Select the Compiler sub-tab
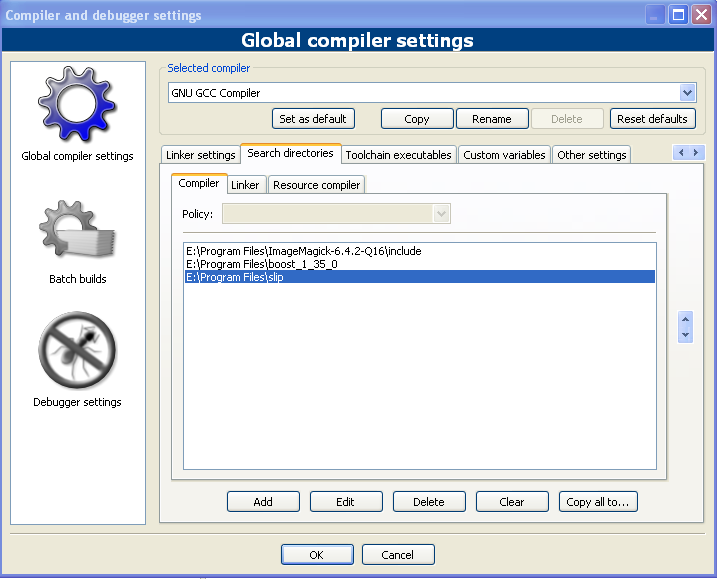The width and height of the screenshot is (717, 579). pos(199,183)
